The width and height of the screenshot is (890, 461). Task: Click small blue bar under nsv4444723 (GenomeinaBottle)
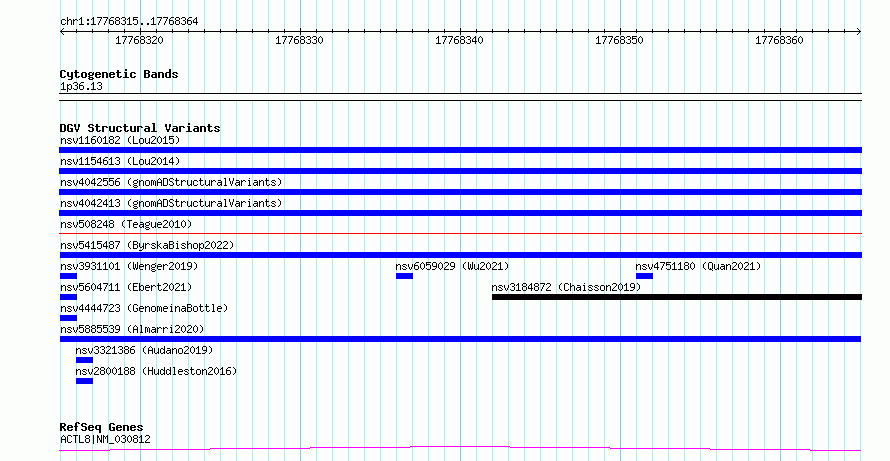pyautogui.click(x=68, y=318)
